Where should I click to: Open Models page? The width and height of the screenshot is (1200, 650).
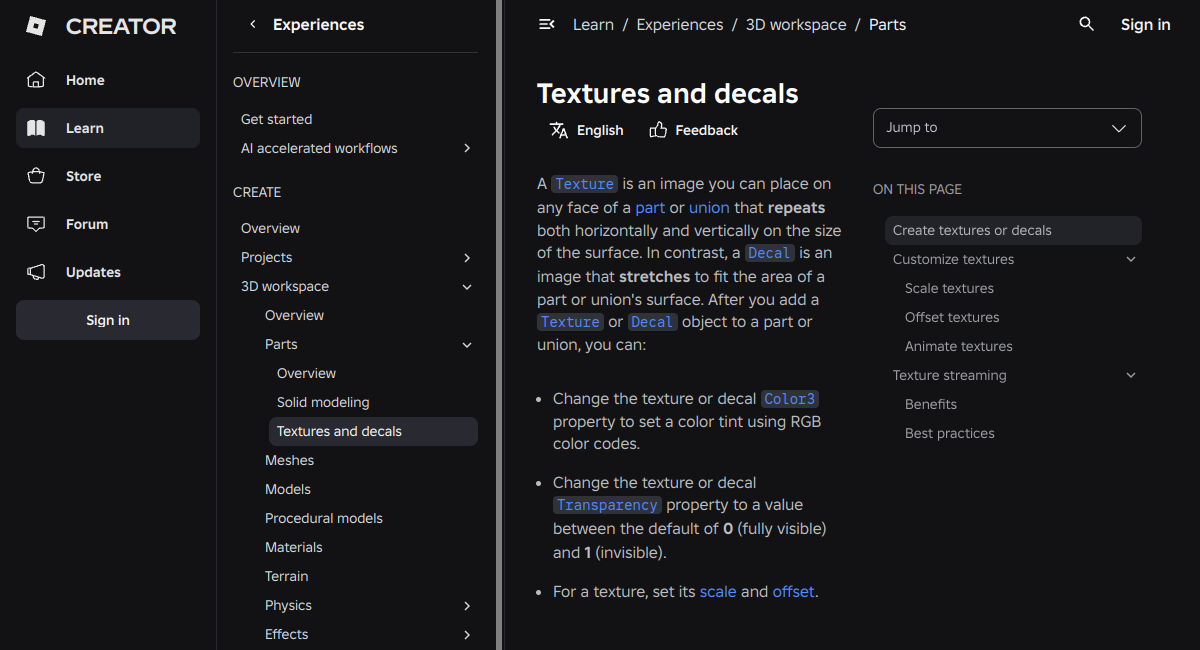coord(288,489)
